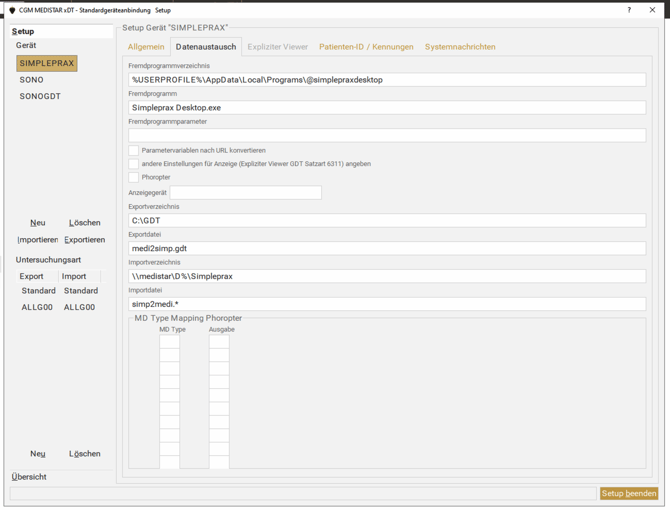Select Standard in Export column

coord(38,291)
